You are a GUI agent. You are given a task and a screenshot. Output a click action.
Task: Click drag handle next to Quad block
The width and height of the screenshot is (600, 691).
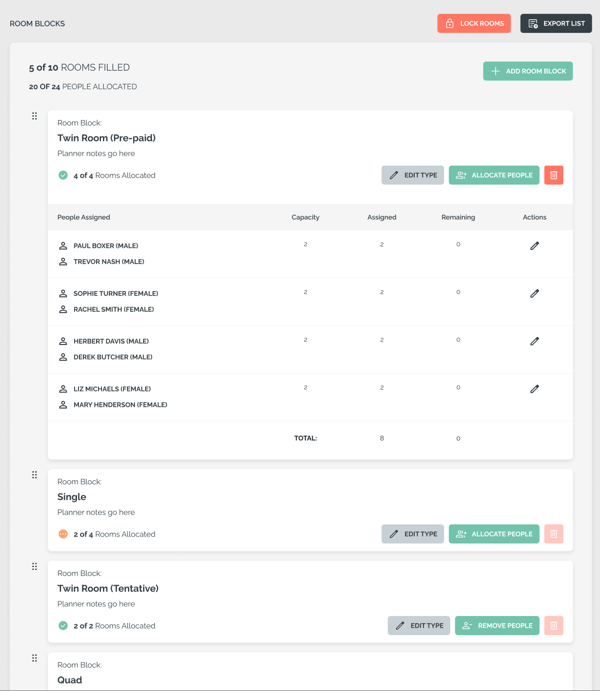(35, 658)
